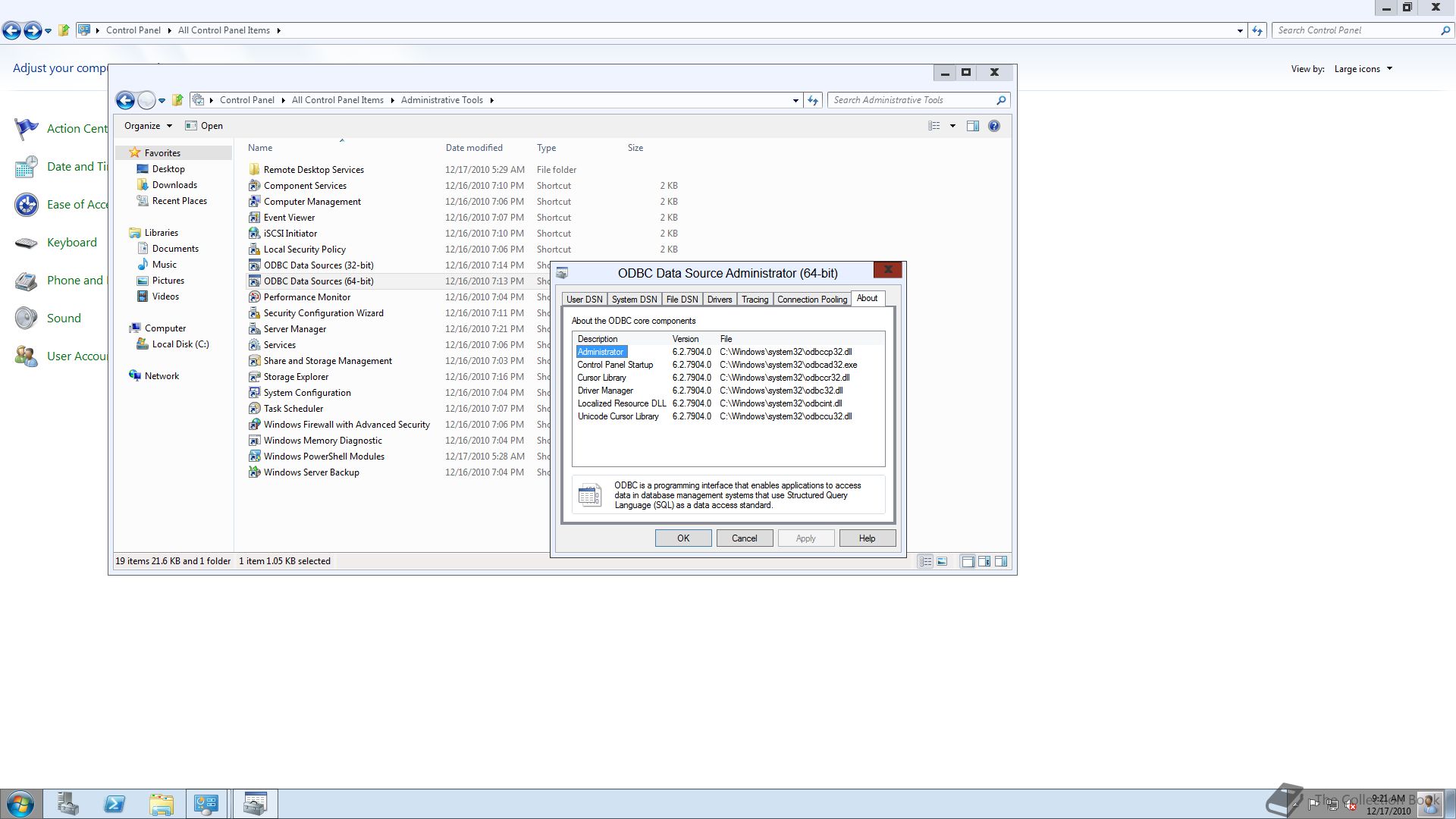This screenshot has width=1456, height=819.
Task: Click the User Accounts icon
Action: pos(27,356)
